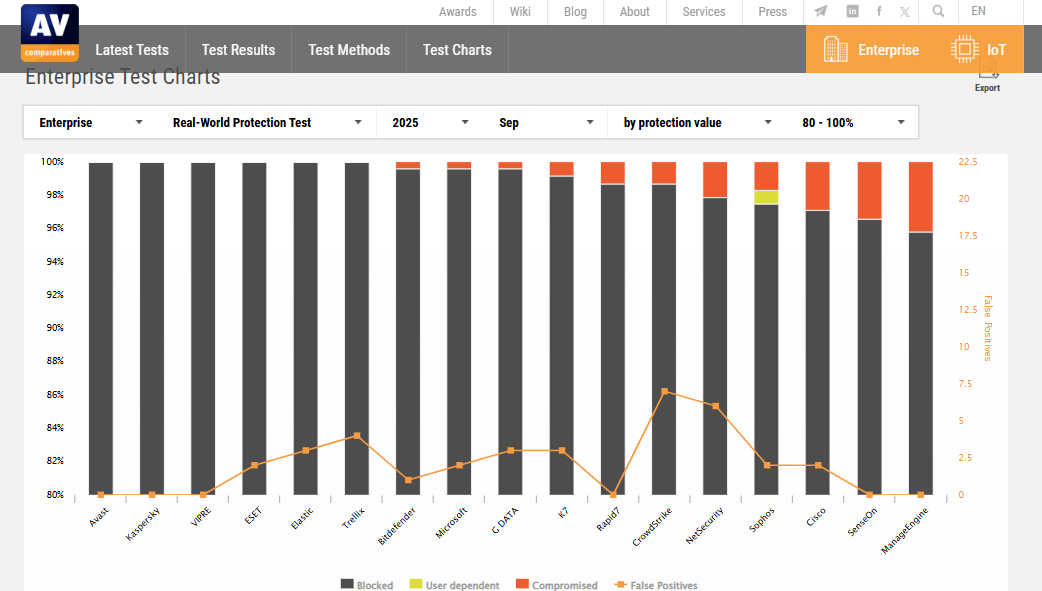This screenshot has width=1042, height=591.
Task: Click the IoT chip icon
Action: (964, 50)
